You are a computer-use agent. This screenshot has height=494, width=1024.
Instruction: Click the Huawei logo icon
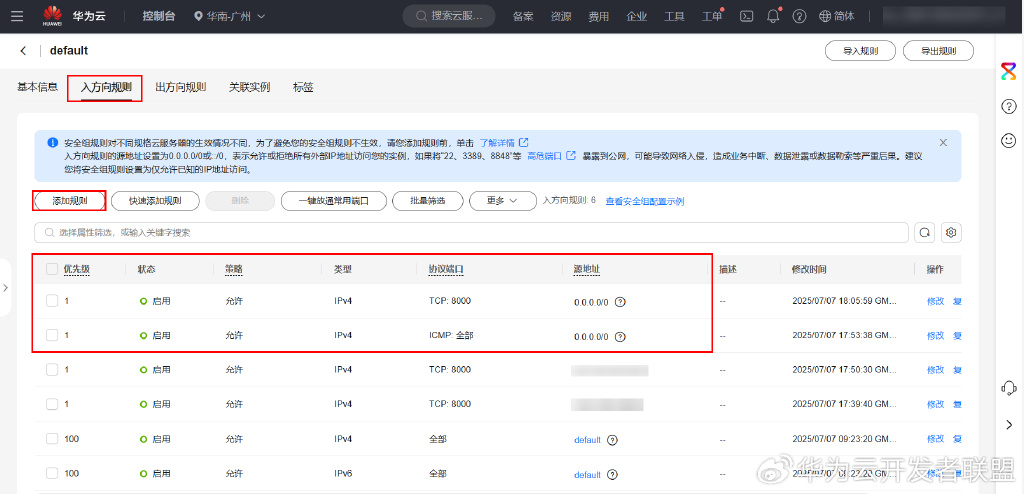53,16
